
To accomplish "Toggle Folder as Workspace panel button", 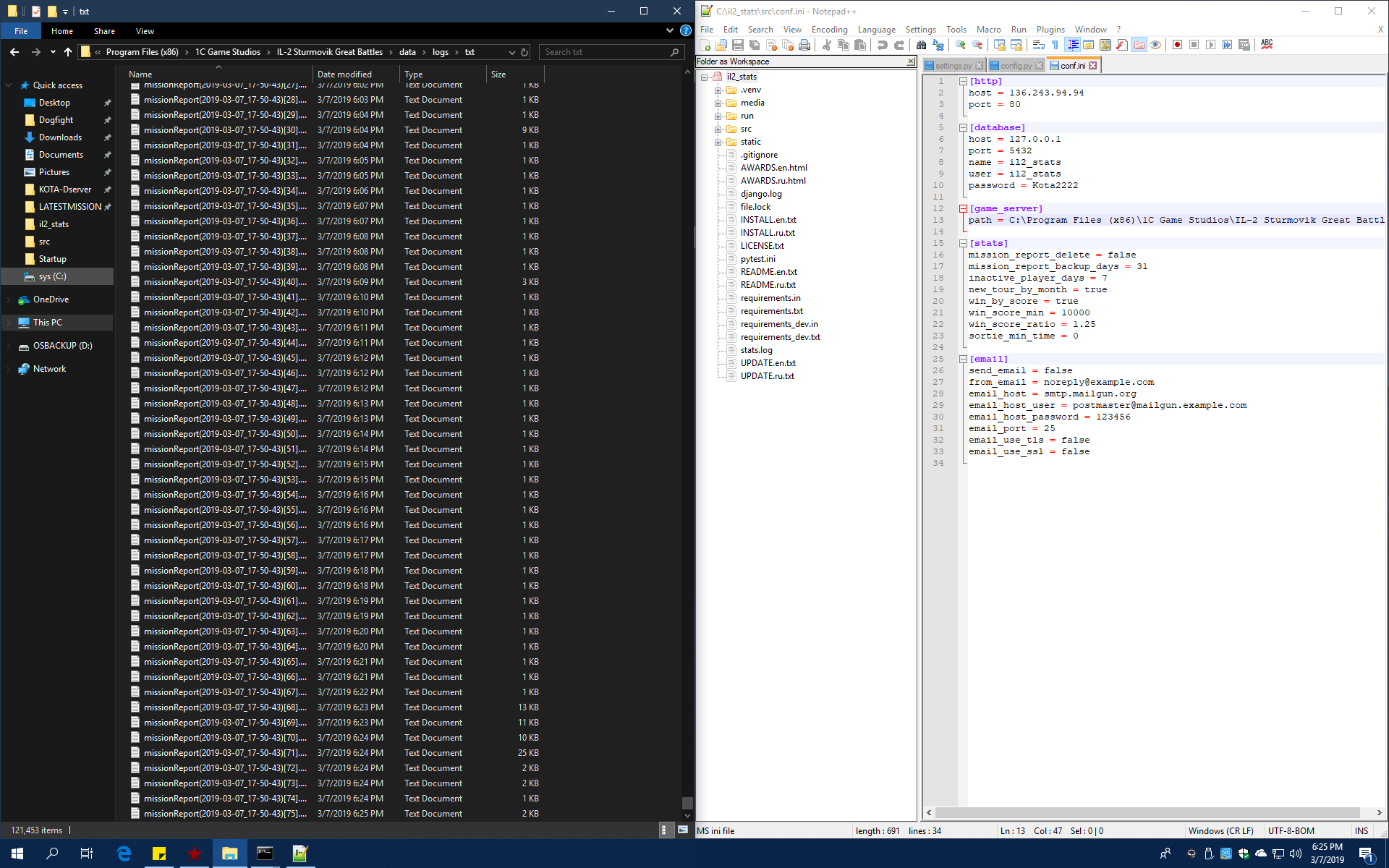I will point(1139,45).
